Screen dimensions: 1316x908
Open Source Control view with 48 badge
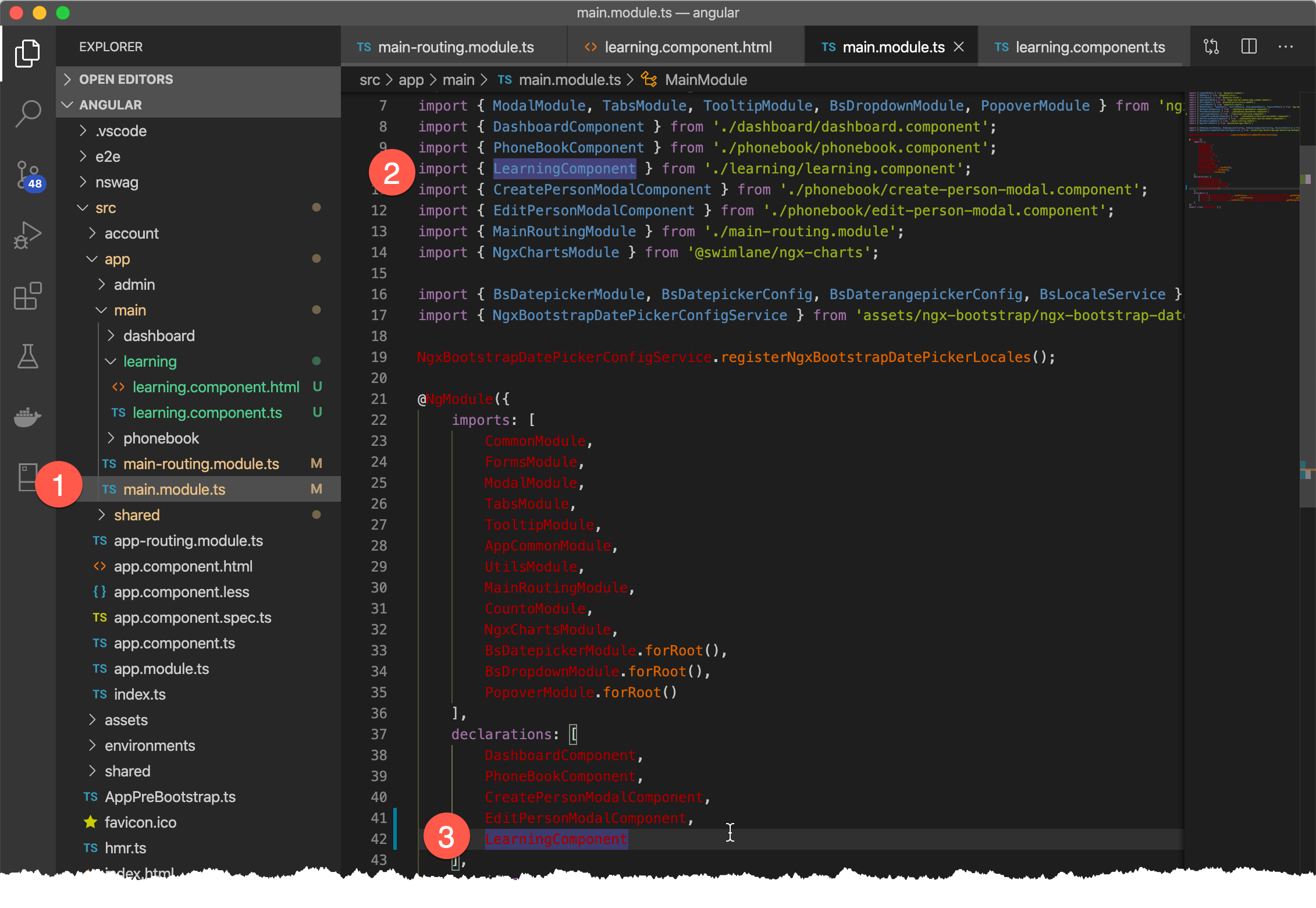[28, 175]
